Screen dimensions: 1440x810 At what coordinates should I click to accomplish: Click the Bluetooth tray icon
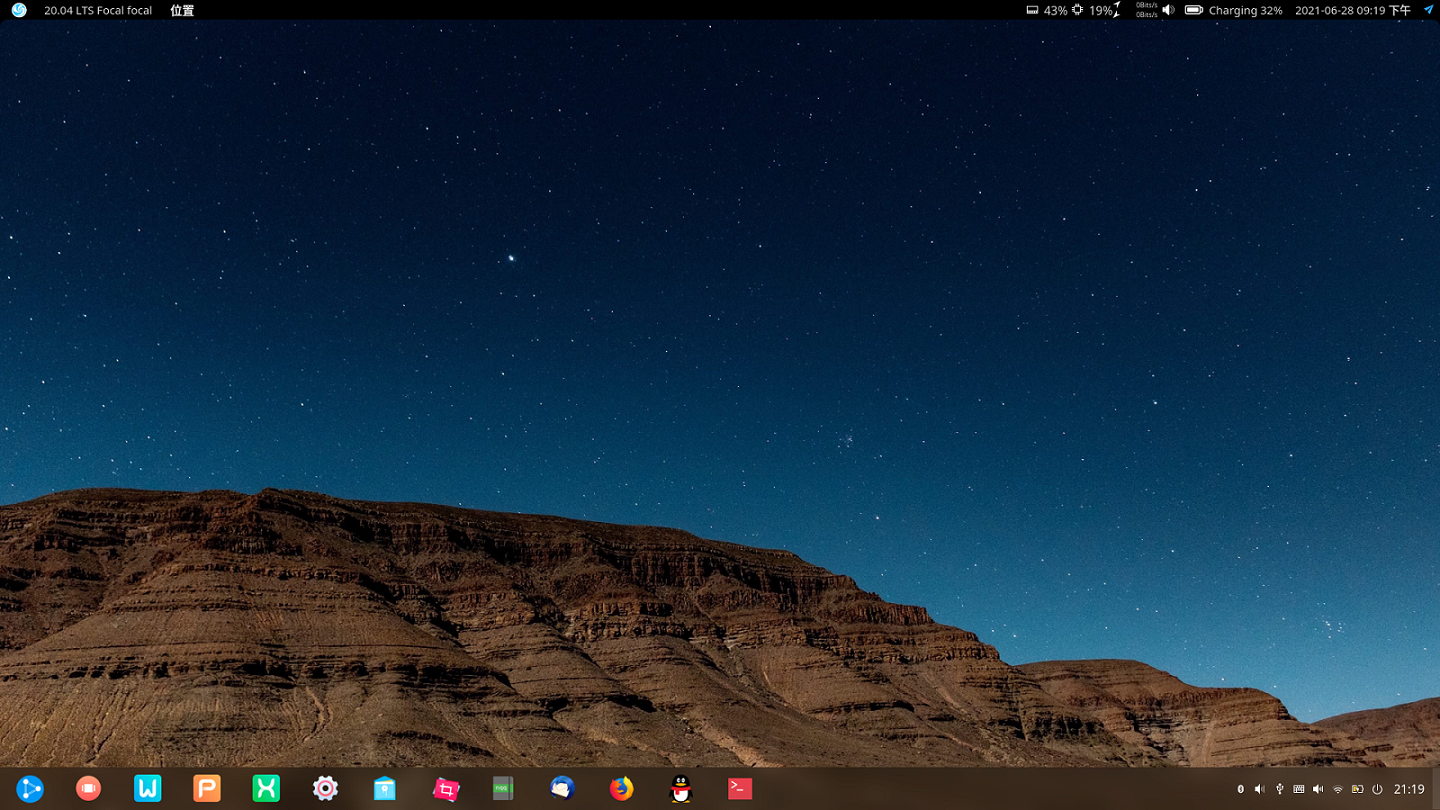coord(1241,790)
